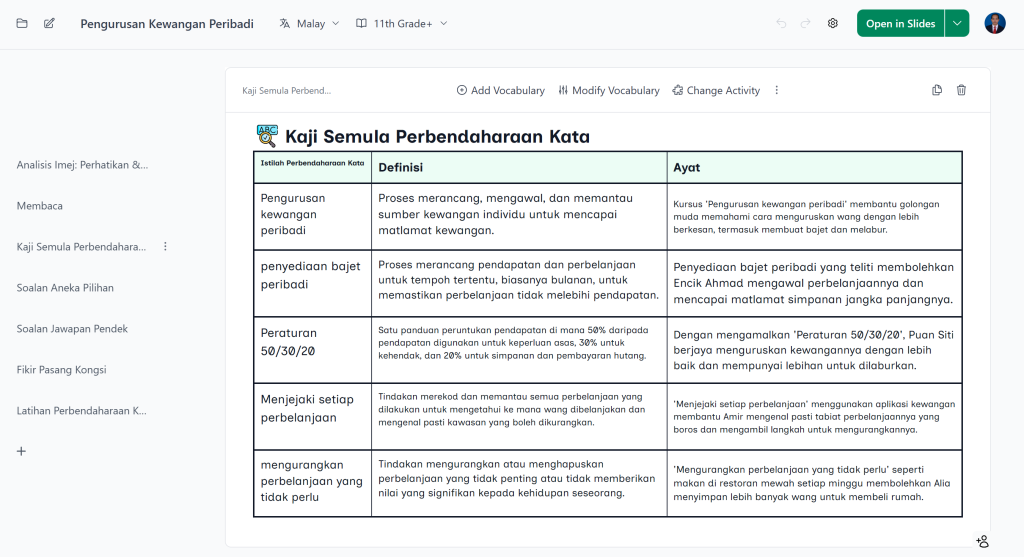The height and width of the screenshot is (557, 1024).
Task: Click Add Vocabulary button
Action: [500, 90]
